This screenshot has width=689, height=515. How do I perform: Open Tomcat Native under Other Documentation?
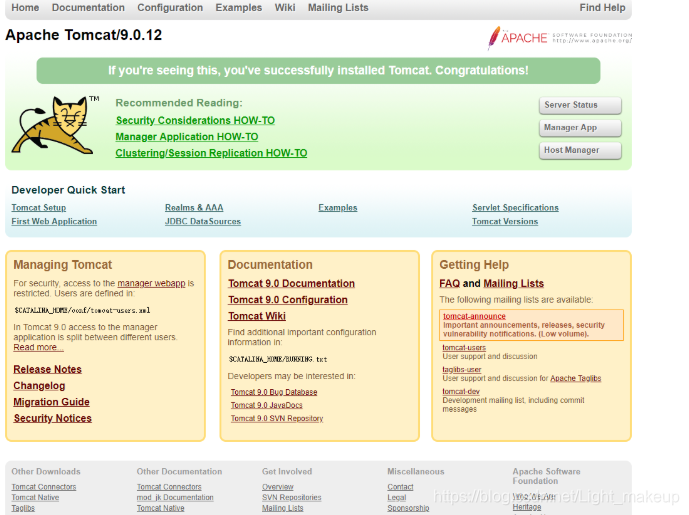coord(160,508)
